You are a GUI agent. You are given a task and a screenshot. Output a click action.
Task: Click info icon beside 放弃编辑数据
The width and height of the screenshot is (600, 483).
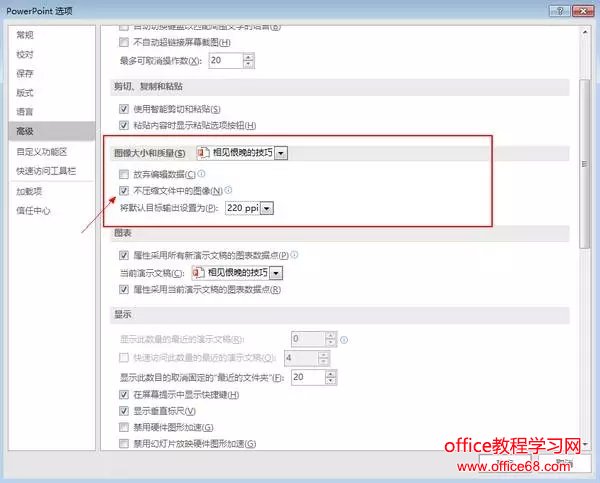click(201, 174)
